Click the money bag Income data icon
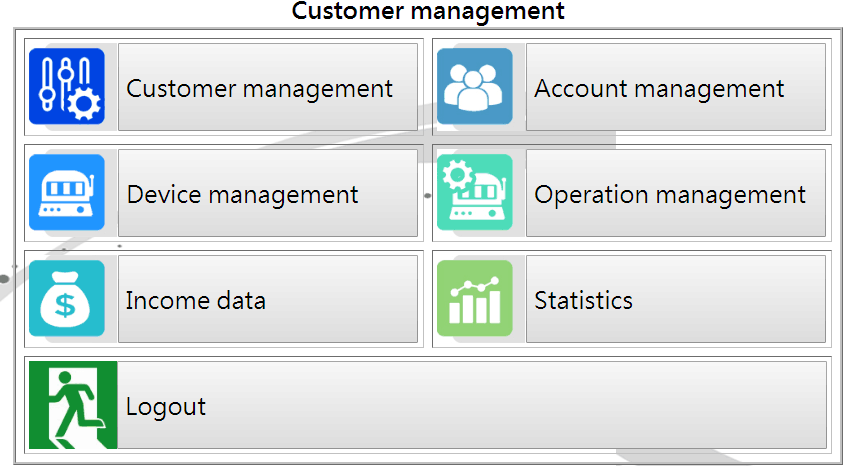 click(67, 298)
